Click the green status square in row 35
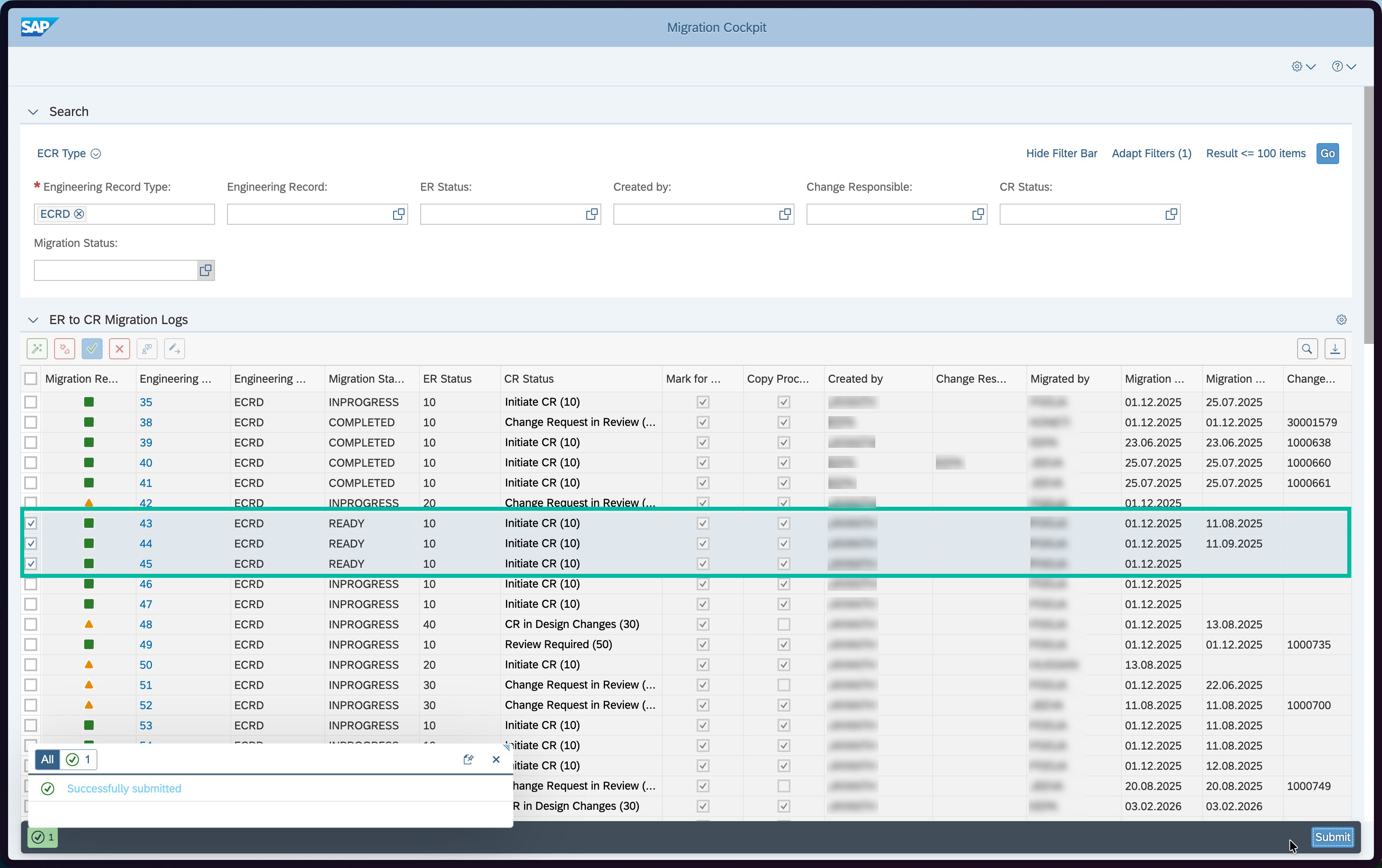This screenshot has height=868, width=1382. tap(89, 402)
